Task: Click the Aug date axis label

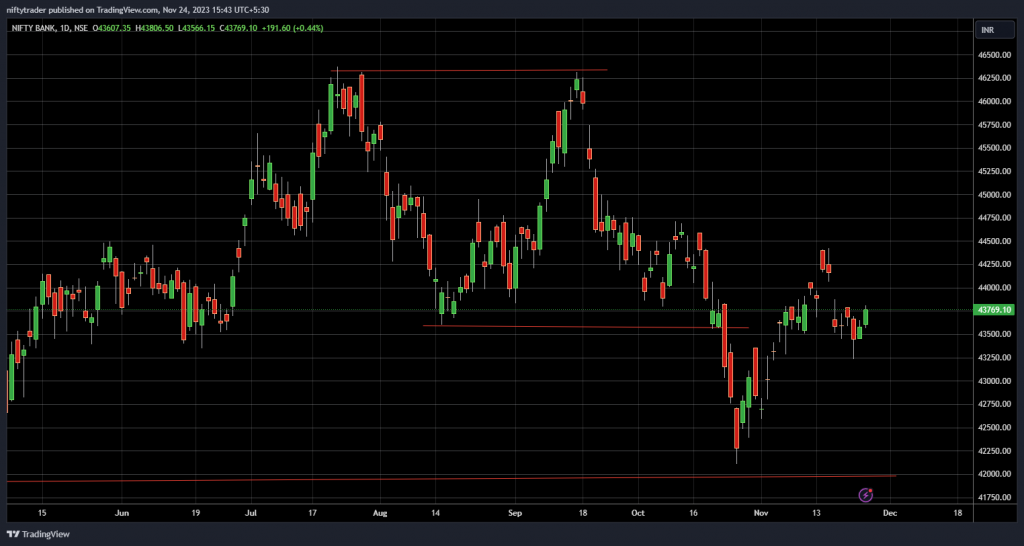Action: coord(380,513)
